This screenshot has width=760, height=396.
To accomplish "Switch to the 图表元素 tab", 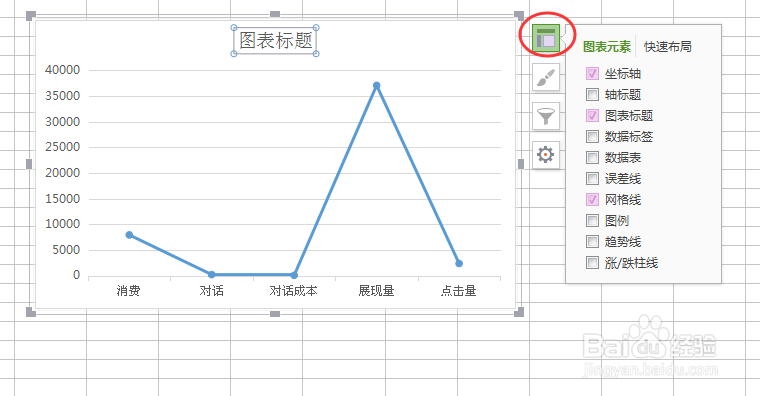I will [x=607, y=47].
